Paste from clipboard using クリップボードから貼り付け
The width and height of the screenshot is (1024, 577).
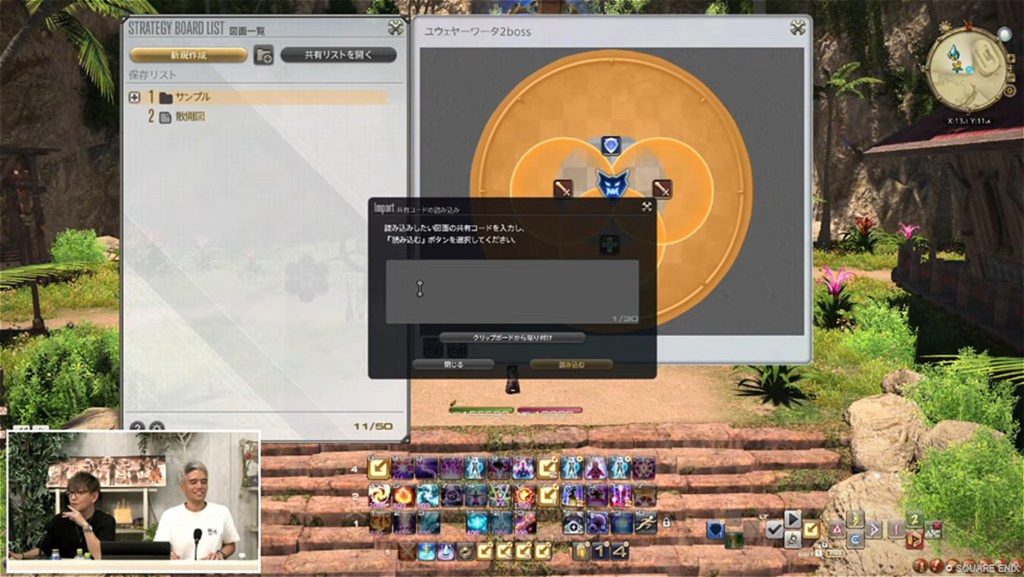click(x=512, y=338)
